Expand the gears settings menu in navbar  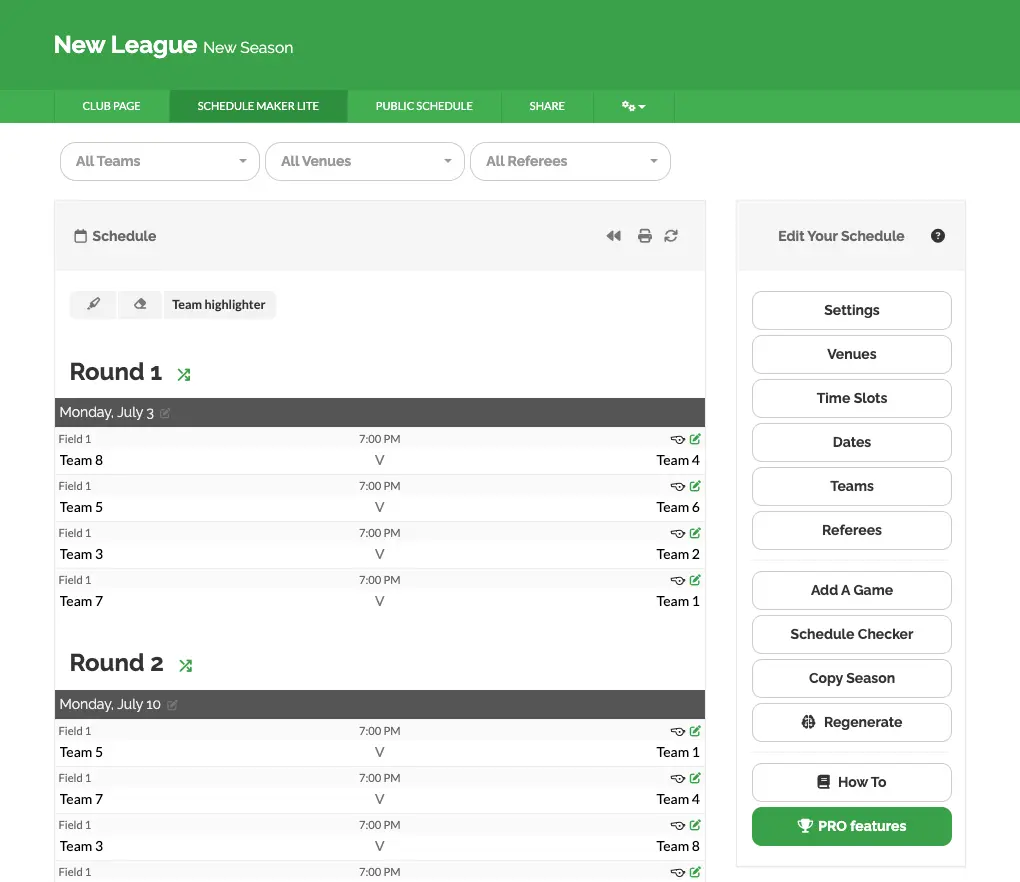(634, 106)
